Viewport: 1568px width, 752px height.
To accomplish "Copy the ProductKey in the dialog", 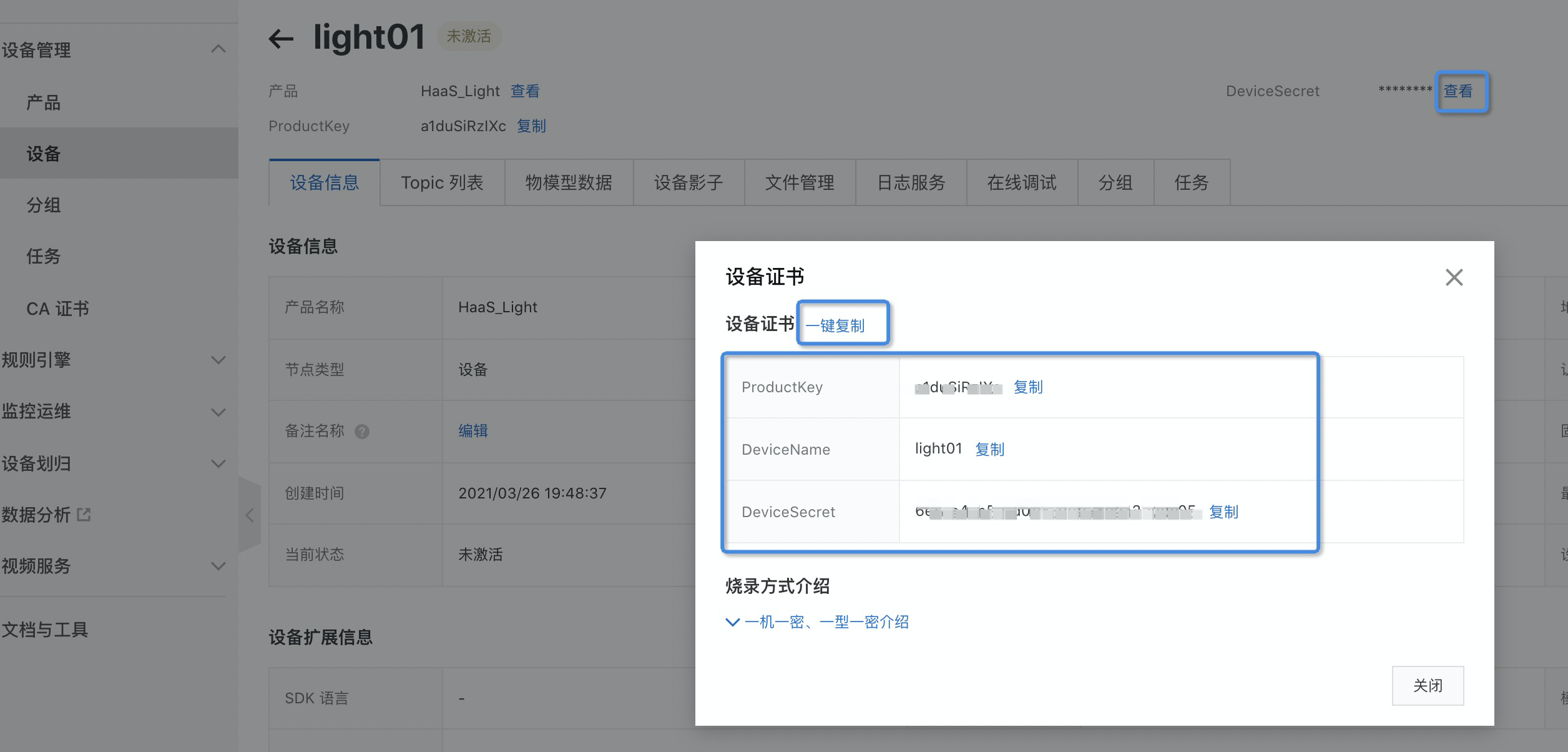I will 1028,387.
